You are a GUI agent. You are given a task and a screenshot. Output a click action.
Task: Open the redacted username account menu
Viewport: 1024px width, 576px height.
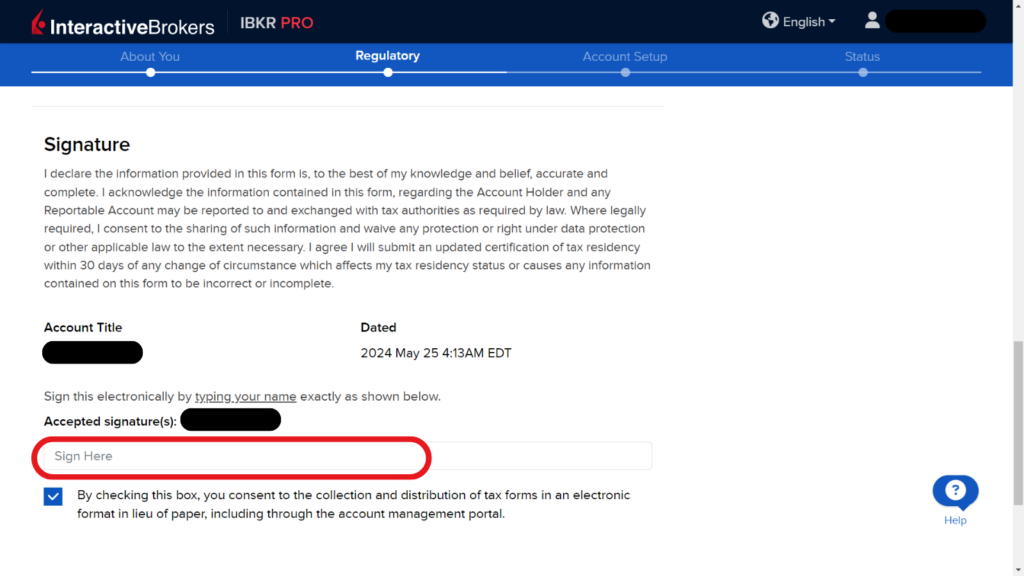(935, 22)
